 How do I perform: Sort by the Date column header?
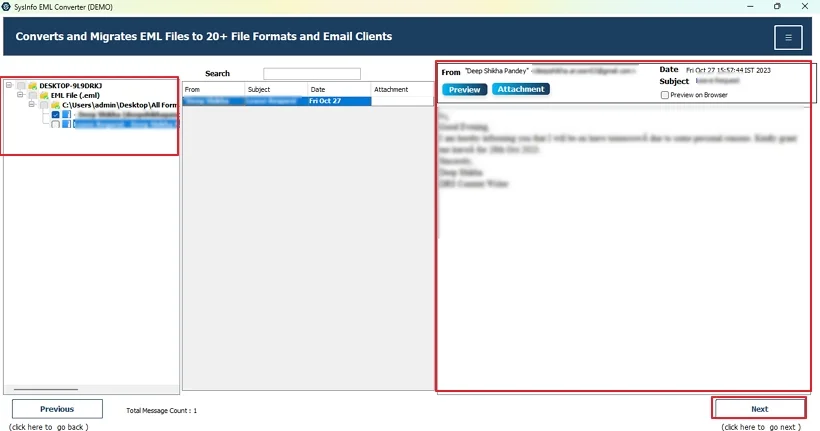click(x=339, y=89)
